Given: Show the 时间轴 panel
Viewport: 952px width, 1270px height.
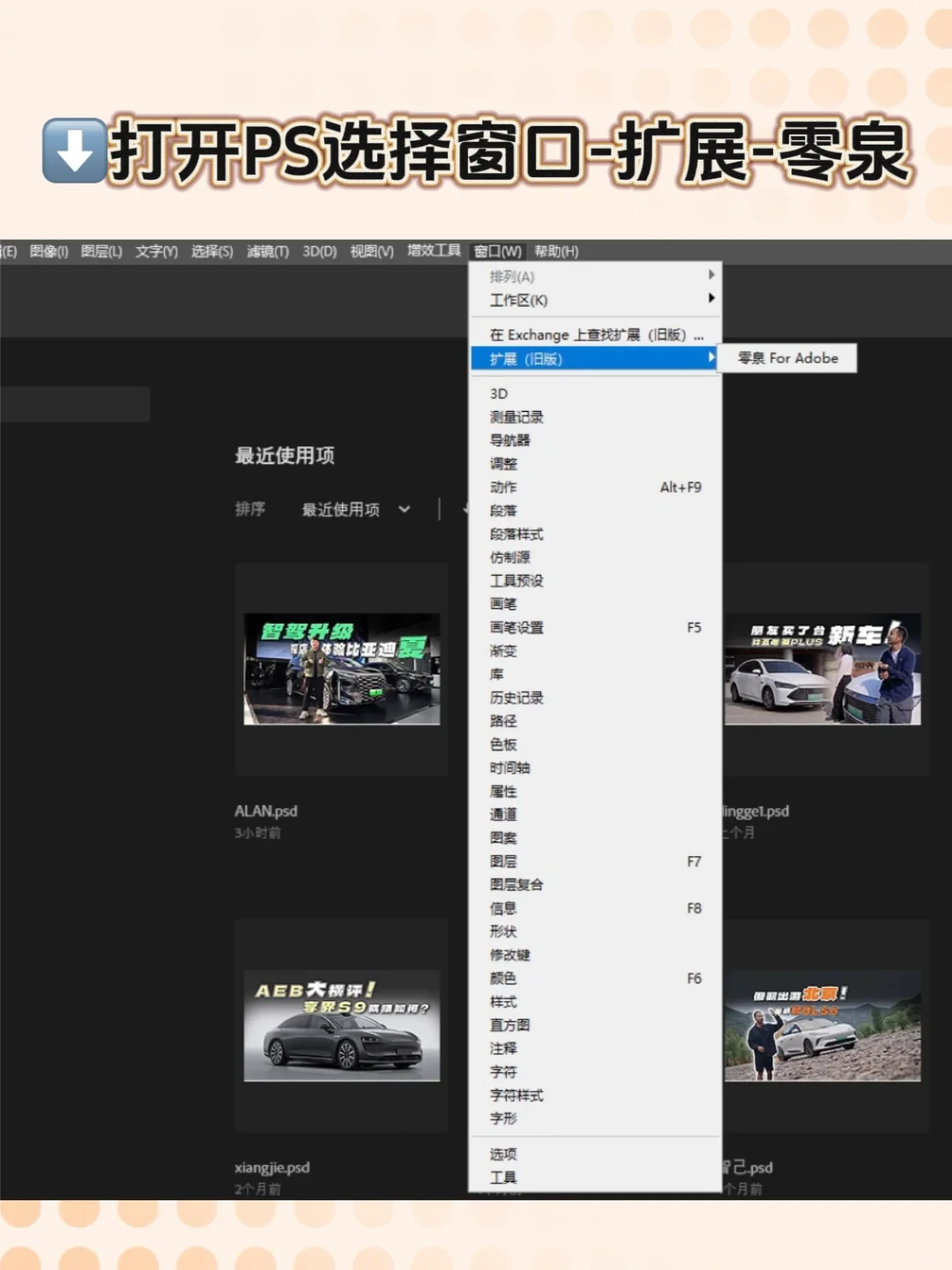Looking at the screenshot, I should 509,768.
